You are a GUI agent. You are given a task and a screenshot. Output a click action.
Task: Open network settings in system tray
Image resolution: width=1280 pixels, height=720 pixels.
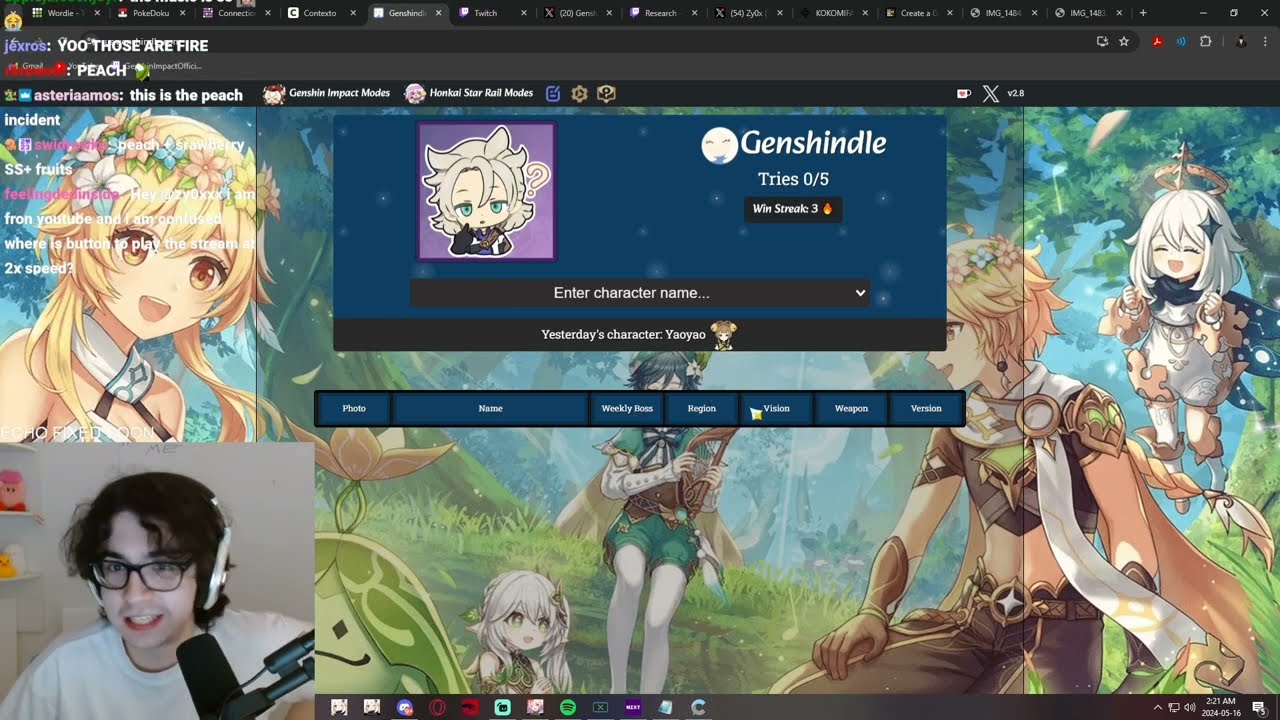pos(1174,707)
